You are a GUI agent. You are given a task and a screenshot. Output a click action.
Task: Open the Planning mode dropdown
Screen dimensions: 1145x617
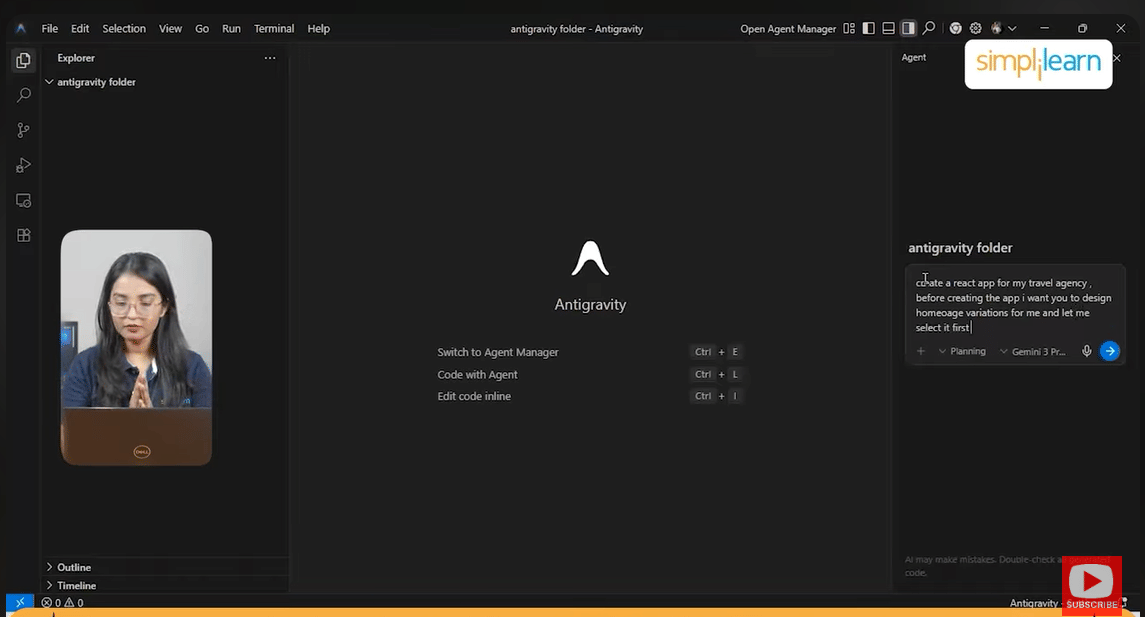click(x=961, y=351)
